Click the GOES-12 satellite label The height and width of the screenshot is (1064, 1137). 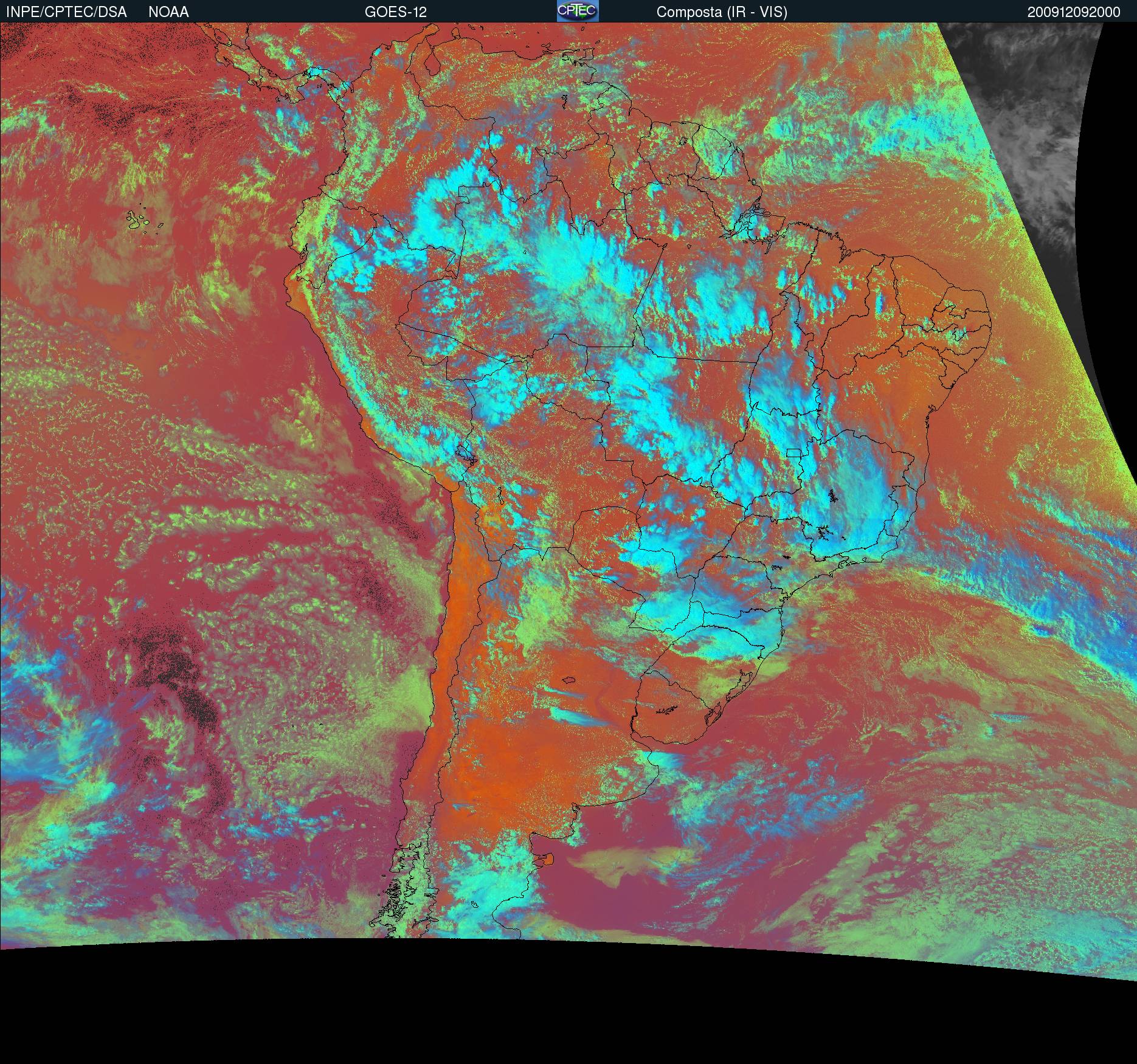(396, 12)
